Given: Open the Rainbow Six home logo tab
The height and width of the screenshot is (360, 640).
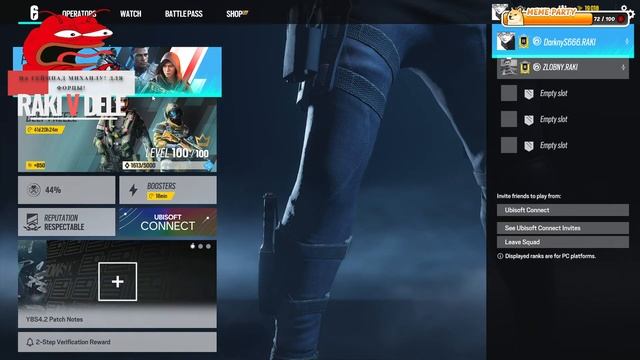Looking at the screenshot, I should point(34,13).
